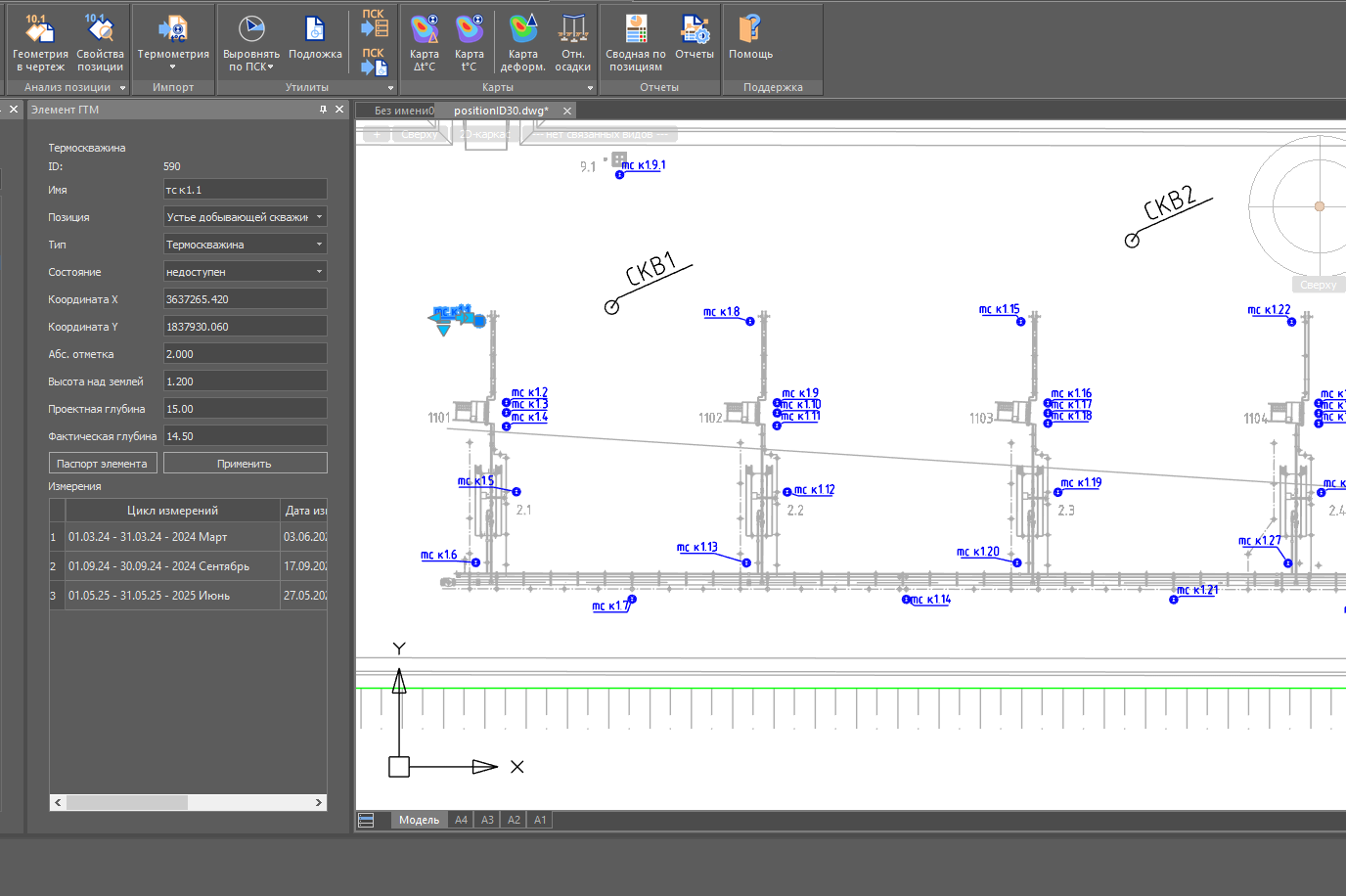Click the lower ПСК document icon
Screen dimensions: 1346x896
coord(374,62)
